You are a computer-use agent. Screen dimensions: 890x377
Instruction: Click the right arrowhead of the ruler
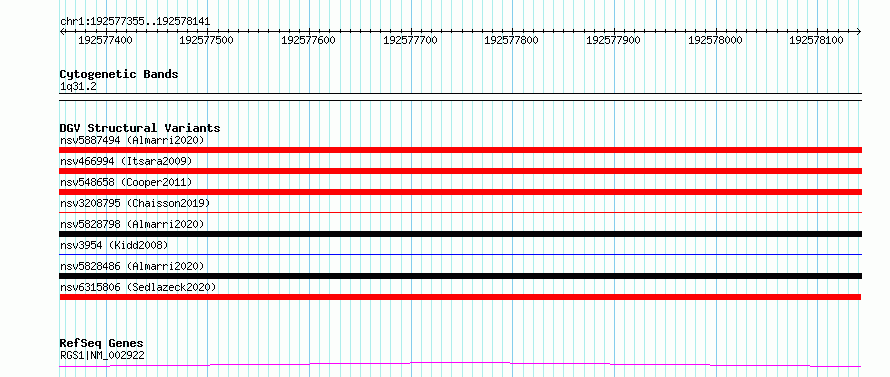point(859,31)
